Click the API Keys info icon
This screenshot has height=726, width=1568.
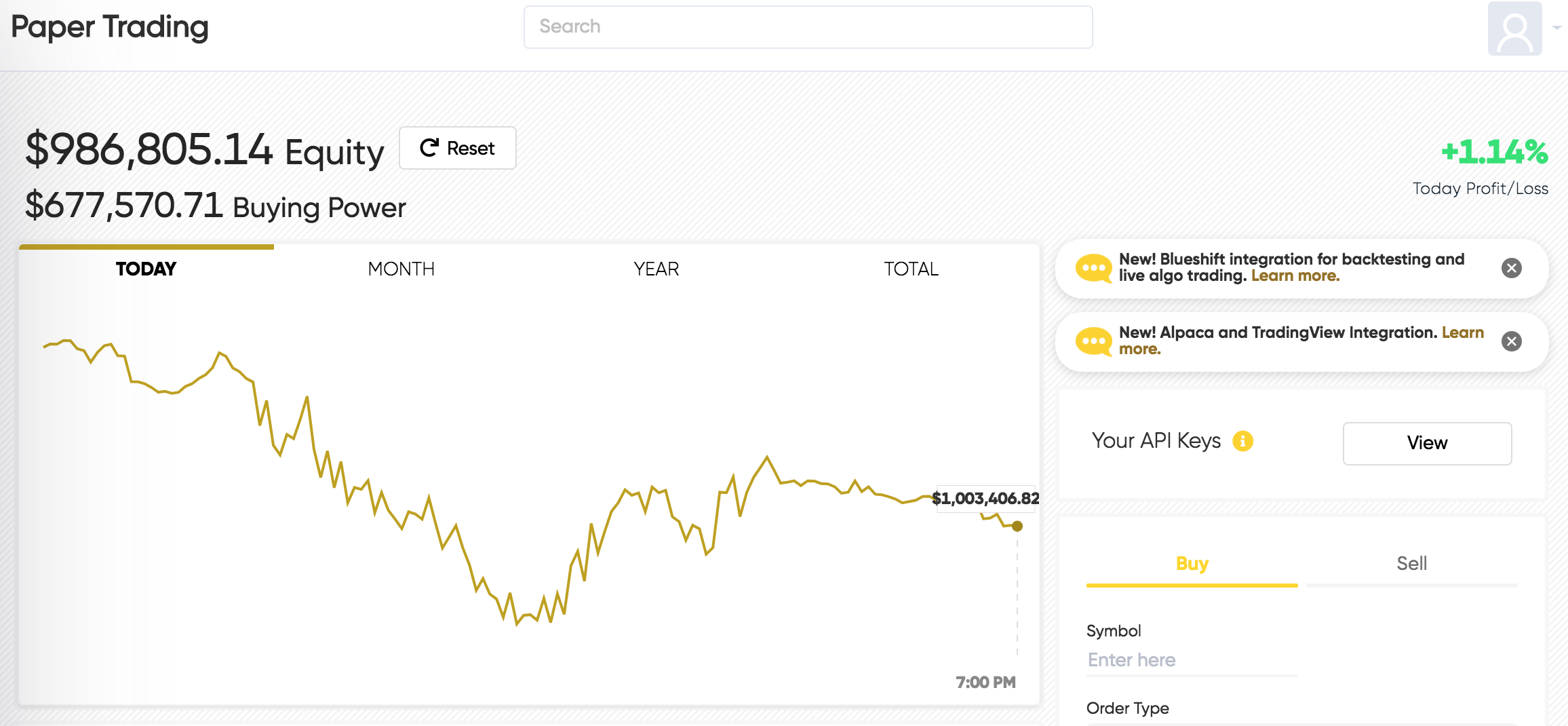1242,441
